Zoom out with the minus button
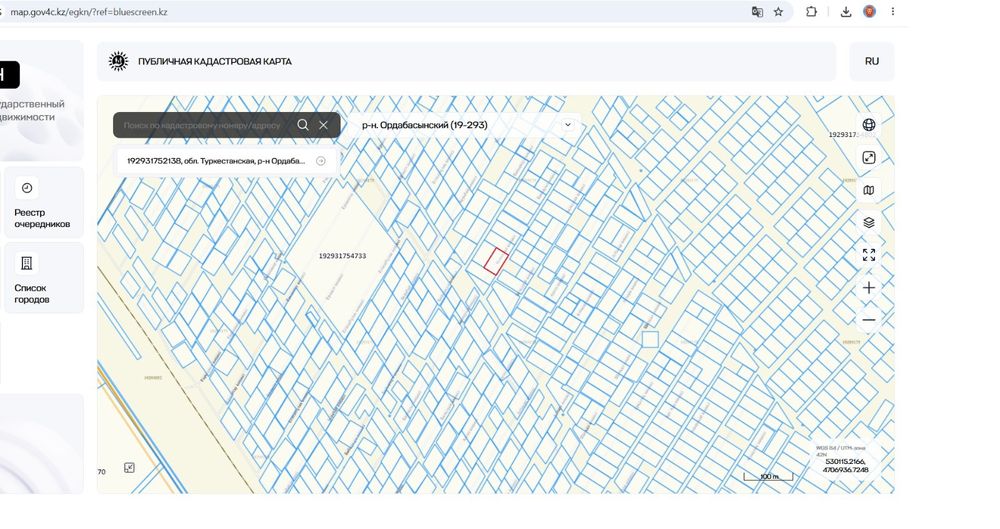Screen dimensions: 1000x529 point(869,320)
